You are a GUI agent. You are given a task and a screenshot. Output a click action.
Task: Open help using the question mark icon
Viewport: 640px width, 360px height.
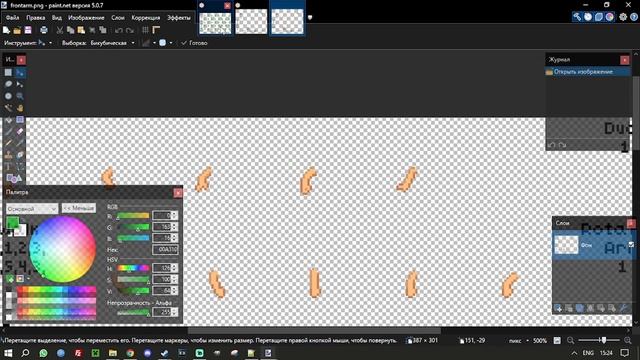633,17
